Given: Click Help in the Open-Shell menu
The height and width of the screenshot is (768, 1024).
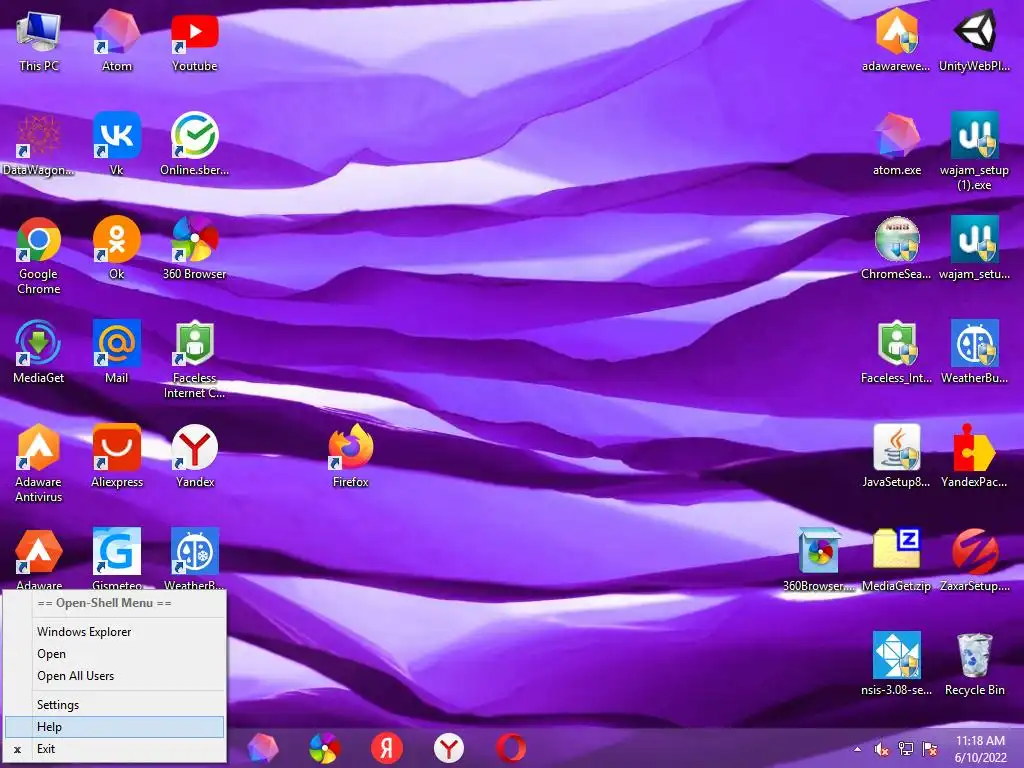Looking at the screenshot, I should coord(114,727).
